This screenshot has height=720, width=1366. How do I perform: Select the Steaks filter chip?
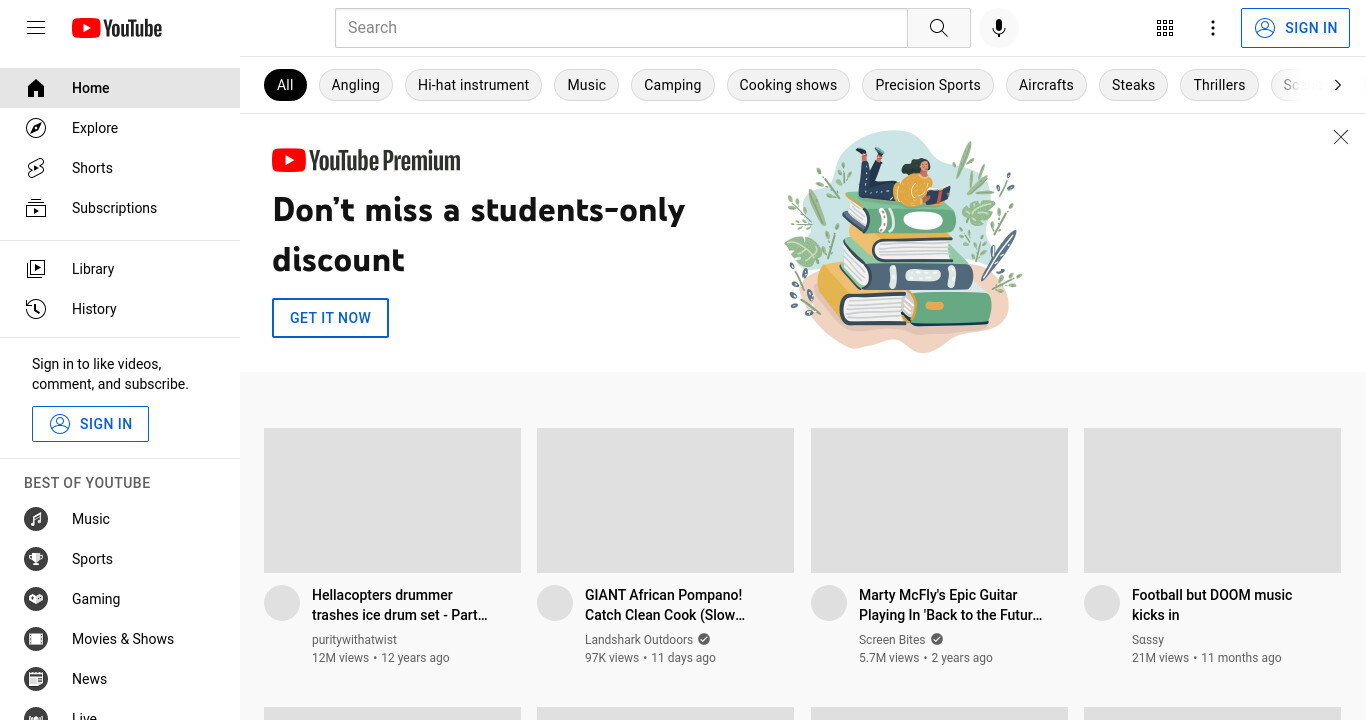1133,85
